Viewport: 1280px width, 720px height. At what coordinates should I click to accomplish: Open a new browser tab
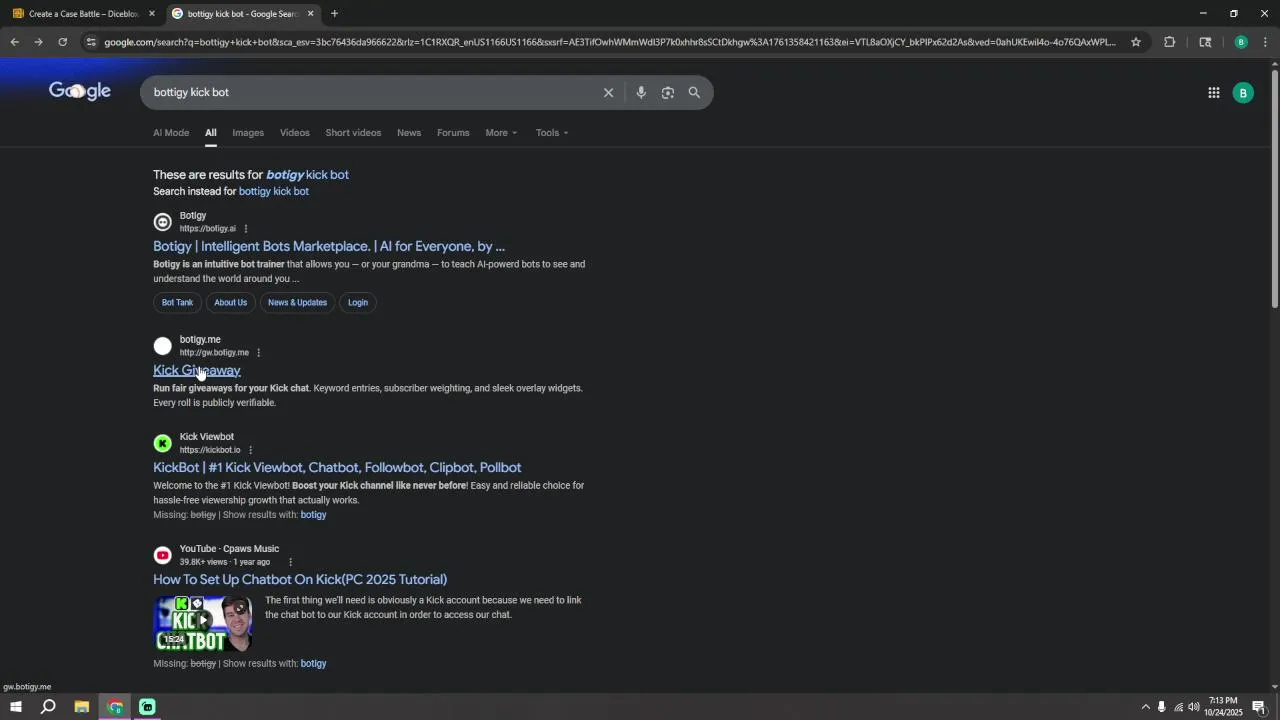point(334,14)
